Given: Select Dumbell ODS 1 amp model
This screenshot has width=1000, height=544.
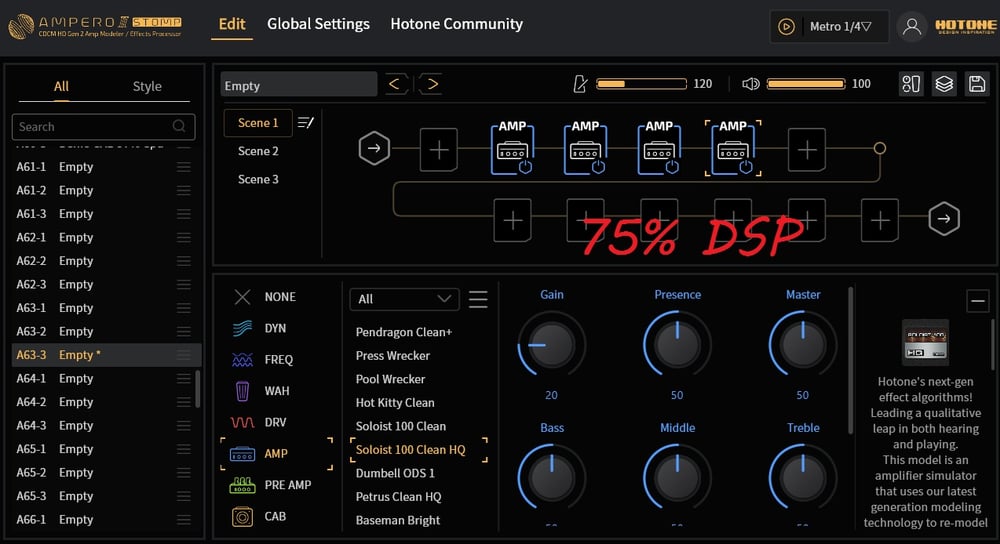Looking at the screenshot, I should pos(395,473).
